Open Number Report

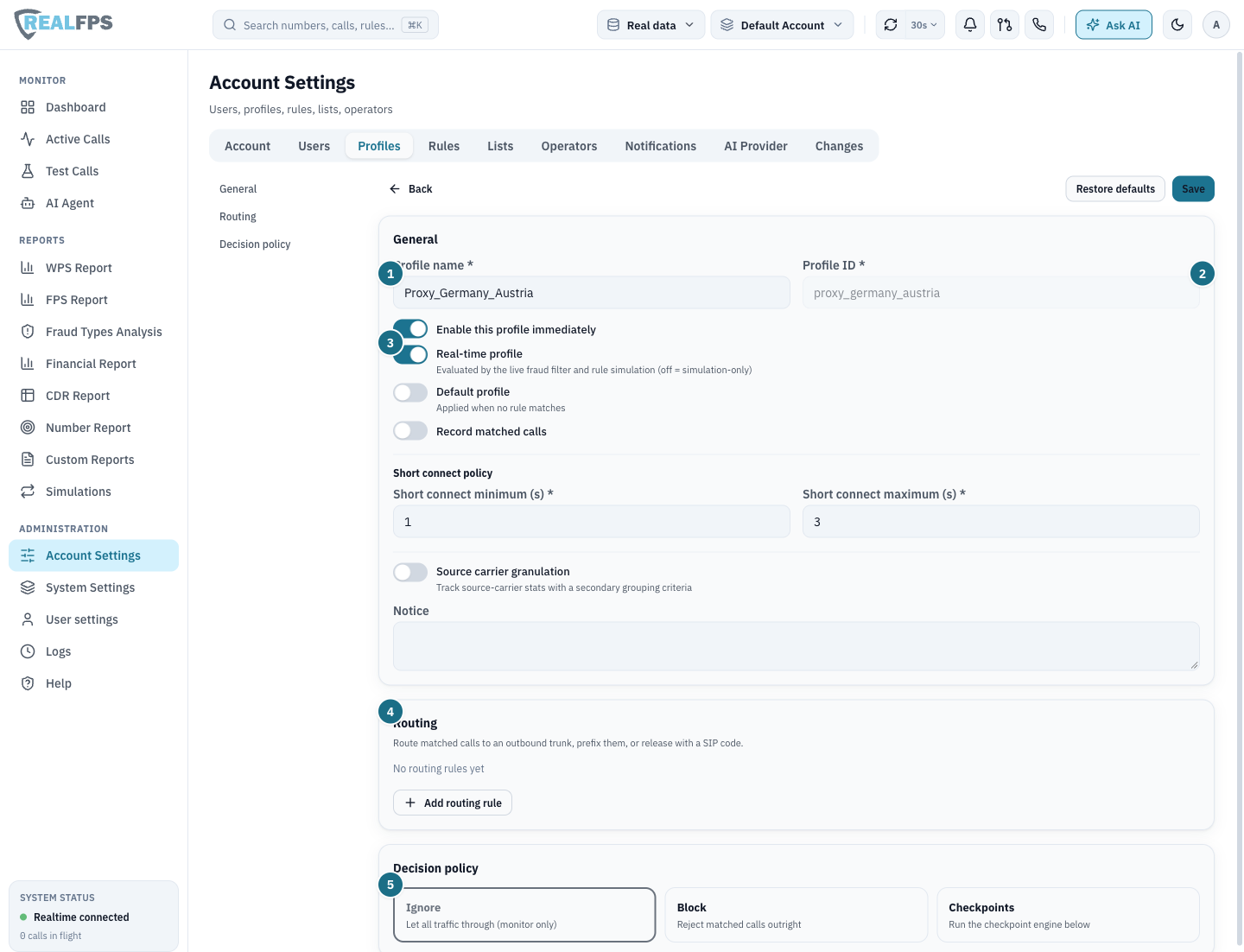tap(93, 428)
